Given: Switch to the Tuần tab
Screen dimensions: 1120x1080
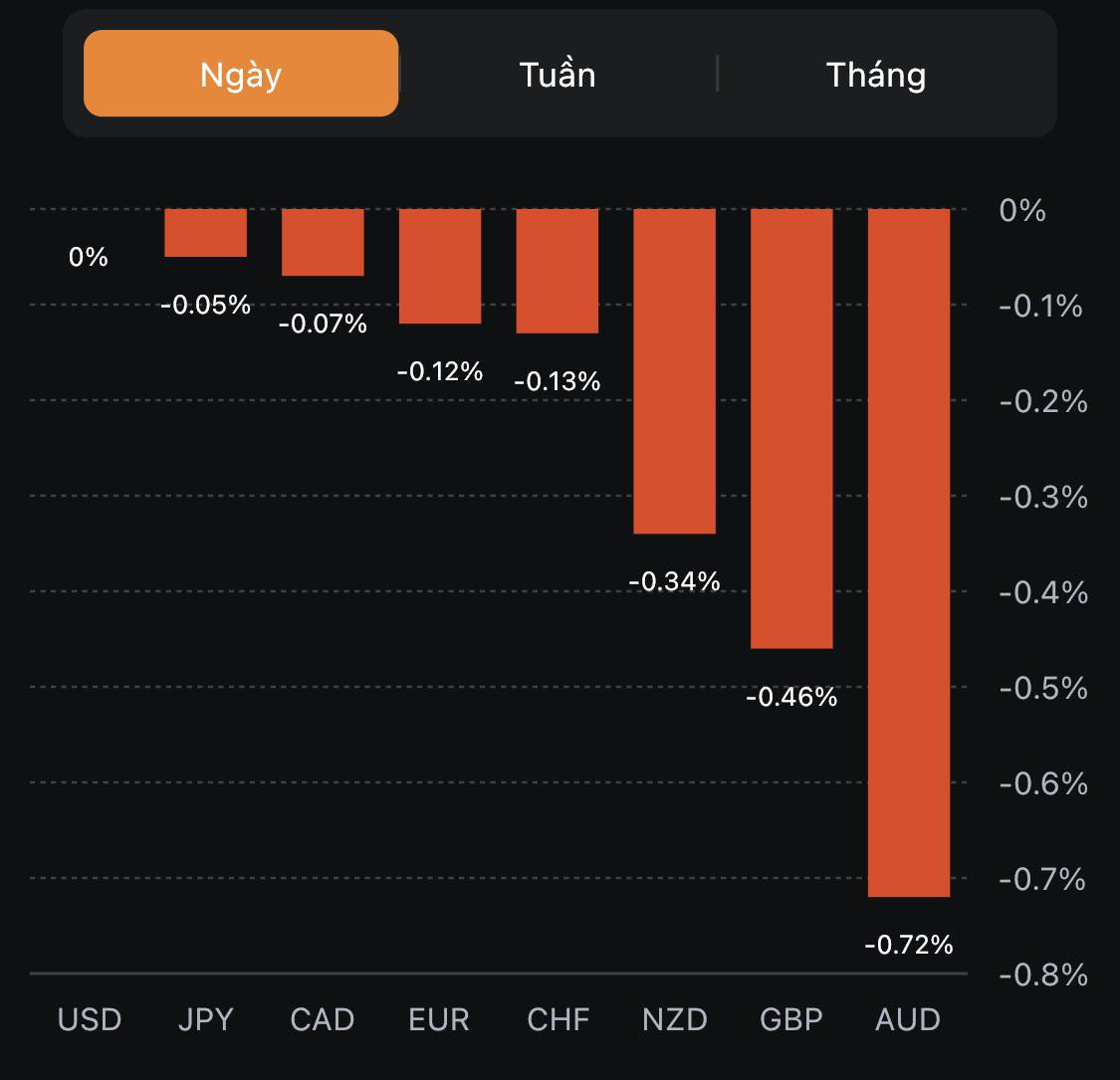Looking at the screenshot, I should (x=558, y=74).
